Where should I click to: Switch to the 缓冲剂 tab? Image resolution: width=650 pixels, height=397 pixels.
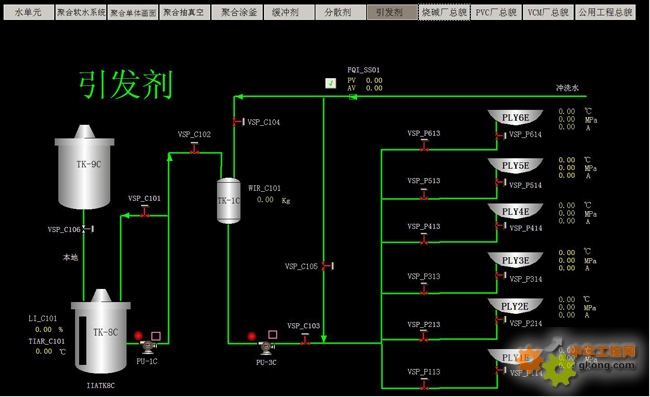289,12
